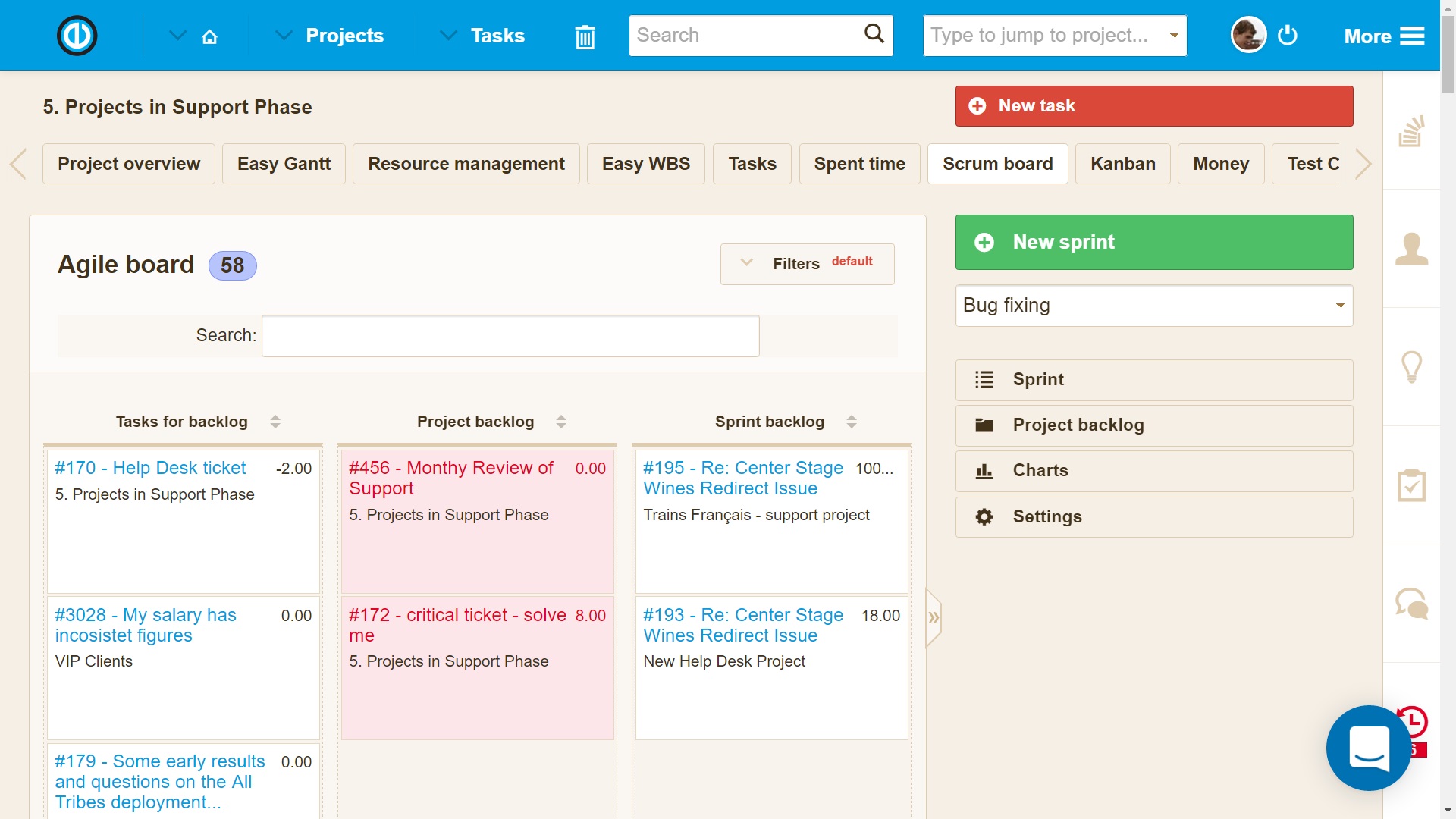Click the logout power icon
This screenshot has height=819, width=1456.
(1288, 35)
